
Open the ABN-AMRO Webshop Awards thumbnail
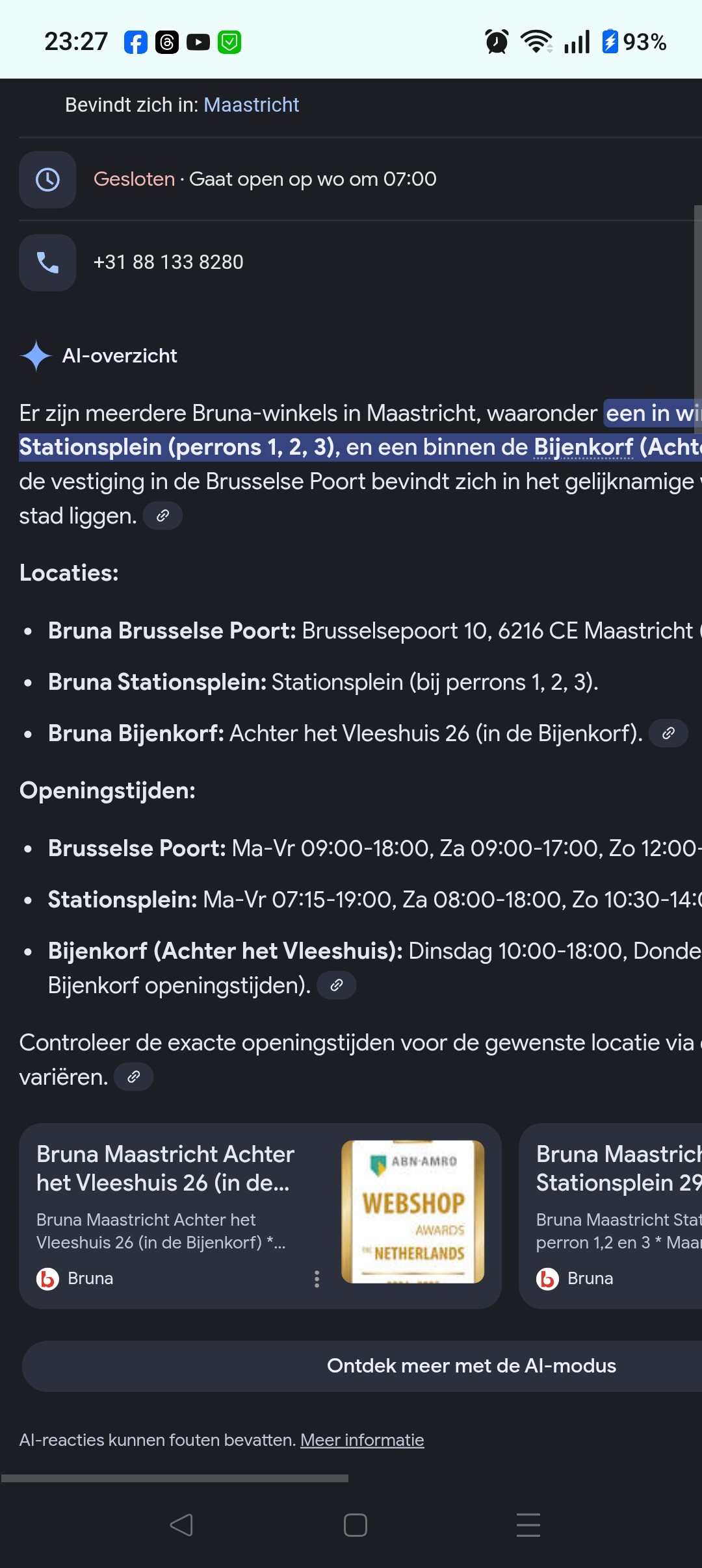click(x=413, y=1211)
